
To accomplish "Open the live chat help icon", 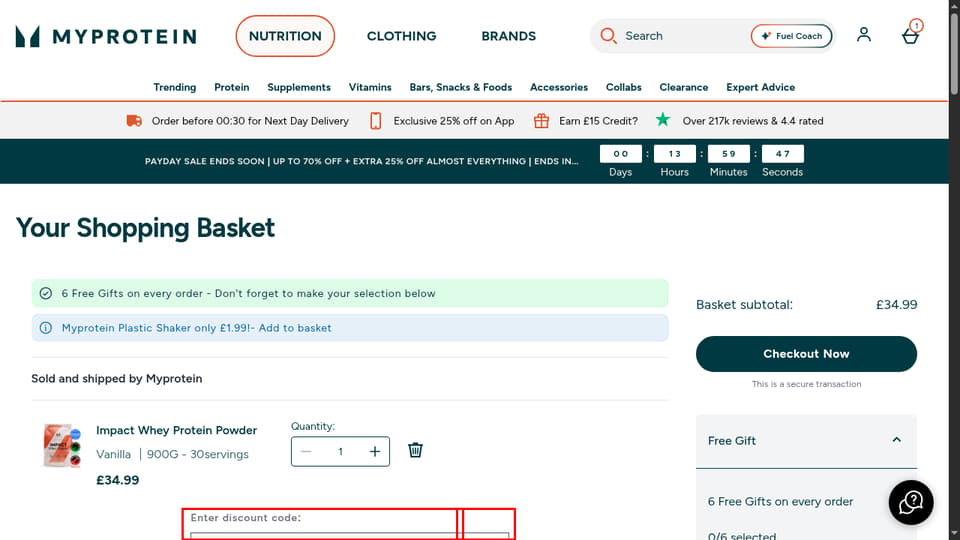I will pyautogui.click(x=911, y=503).
